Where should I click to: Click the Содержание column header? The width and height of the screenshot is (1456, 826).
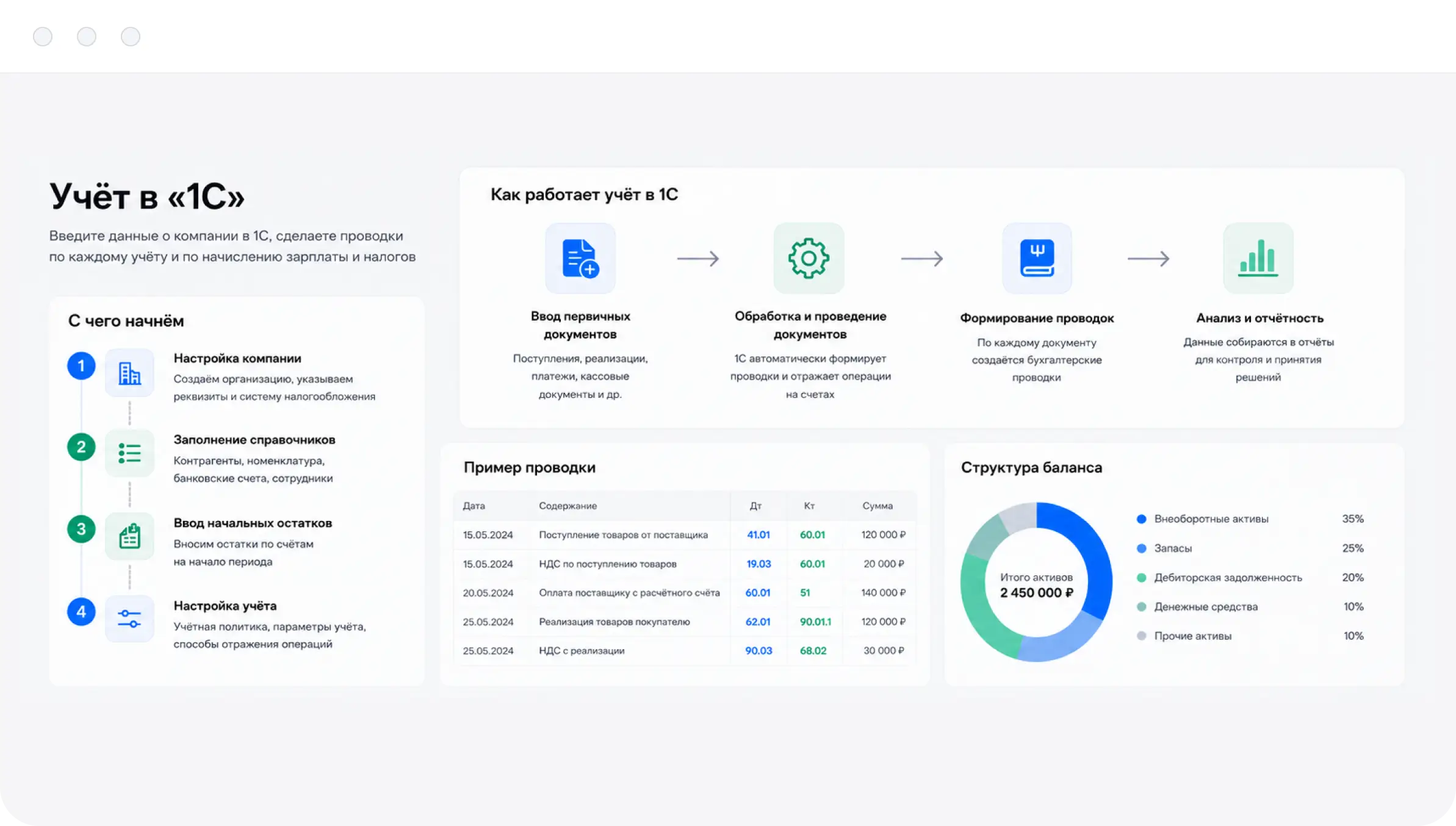pos(568,506)
